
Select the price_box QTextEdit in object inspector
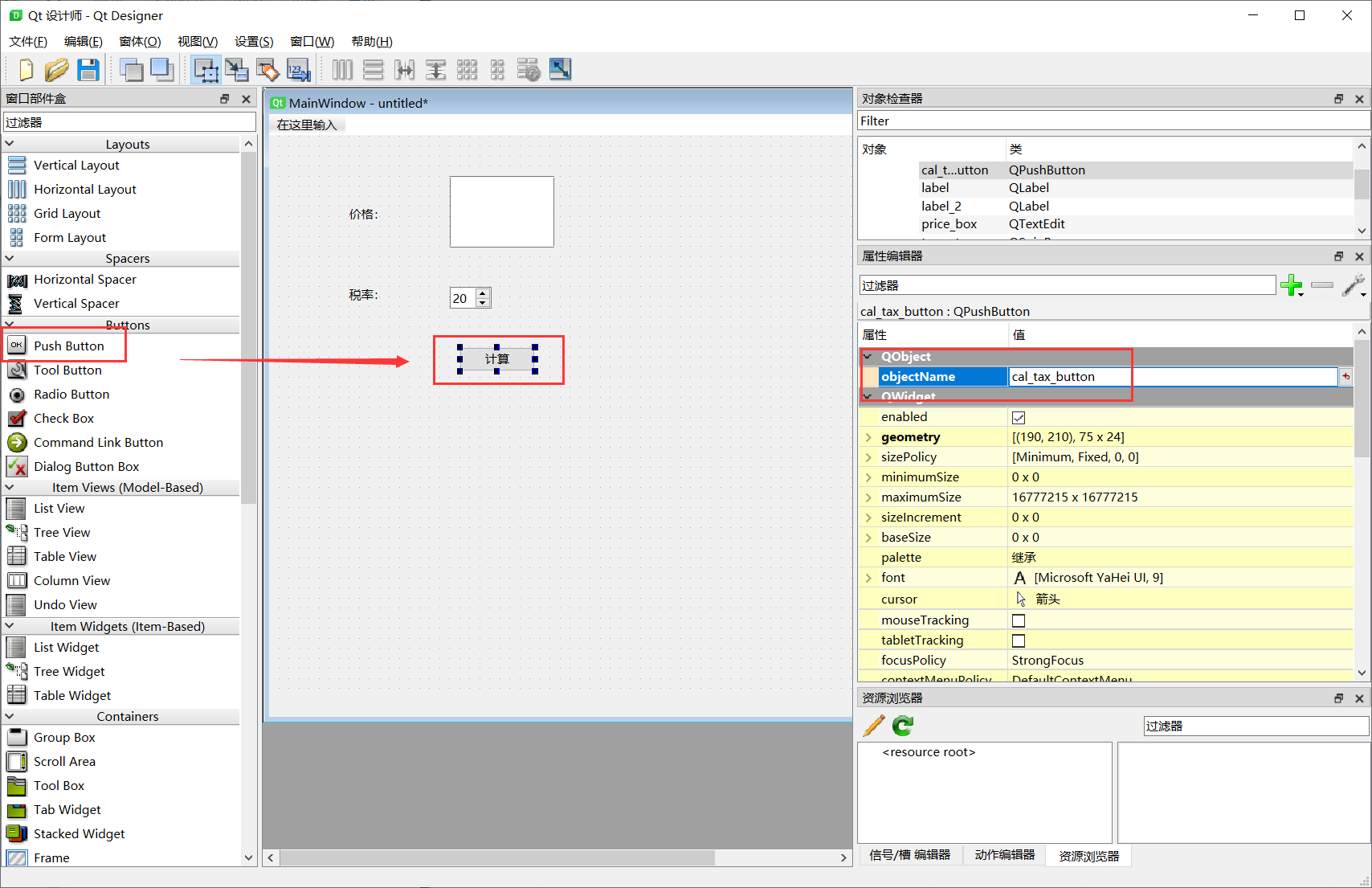pyautogui.click(x=949, y=223)
